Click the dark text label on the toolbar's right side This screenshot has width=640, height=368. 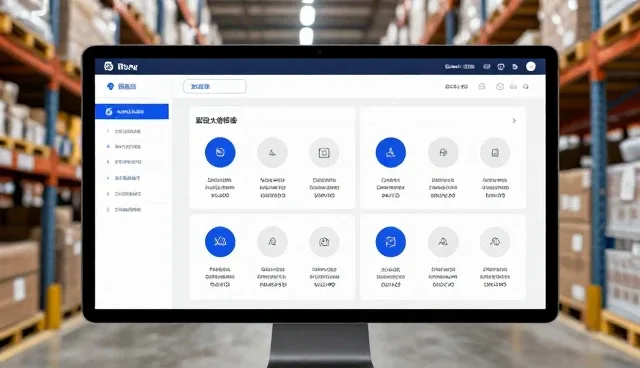pyautogui.click(x=456, y=86)
